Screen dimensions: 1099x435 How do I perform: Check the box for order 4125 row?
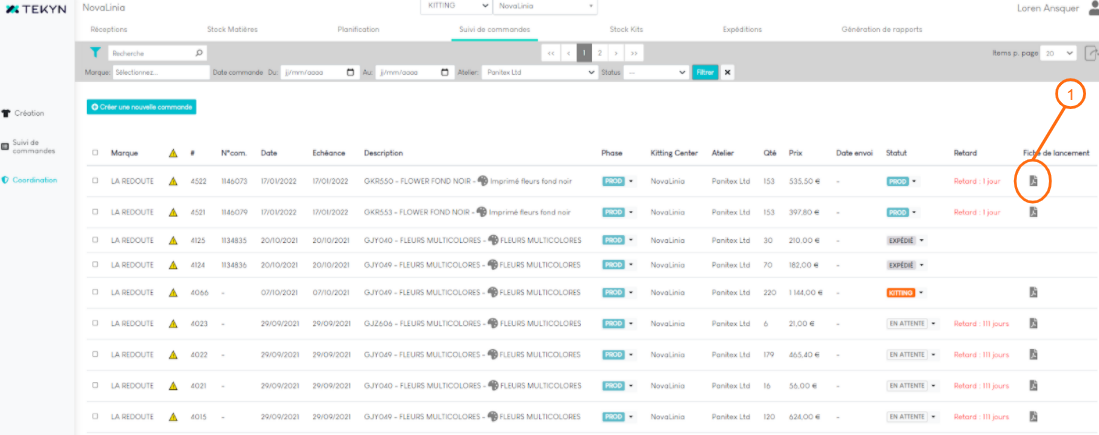pos(96,240)
